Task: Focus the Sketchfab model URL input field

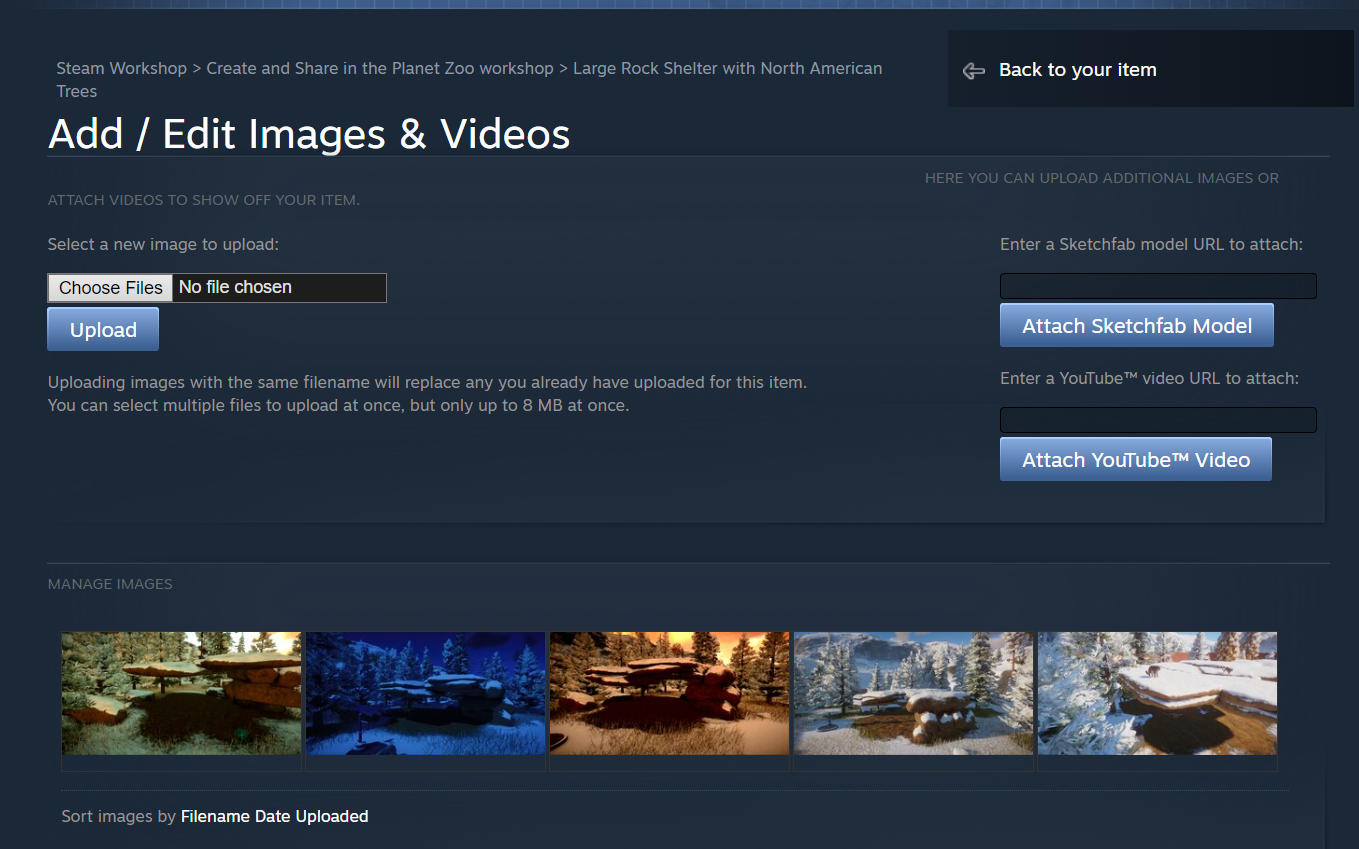Action: [1158, 286]
